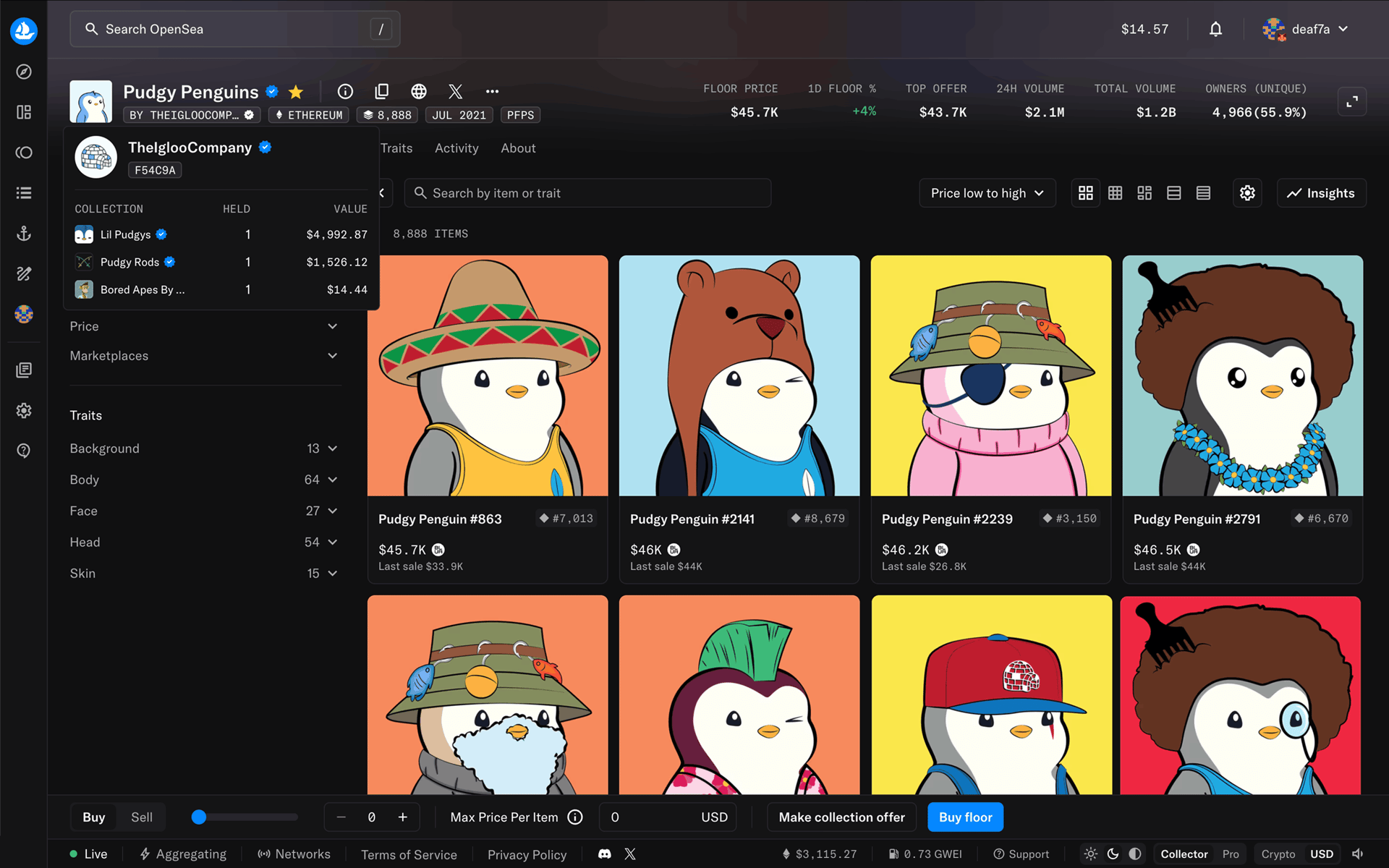This screenshot has width=1389, height=868.
Task: Open the help question mark icon in sidebar
Action: (24, 451)
